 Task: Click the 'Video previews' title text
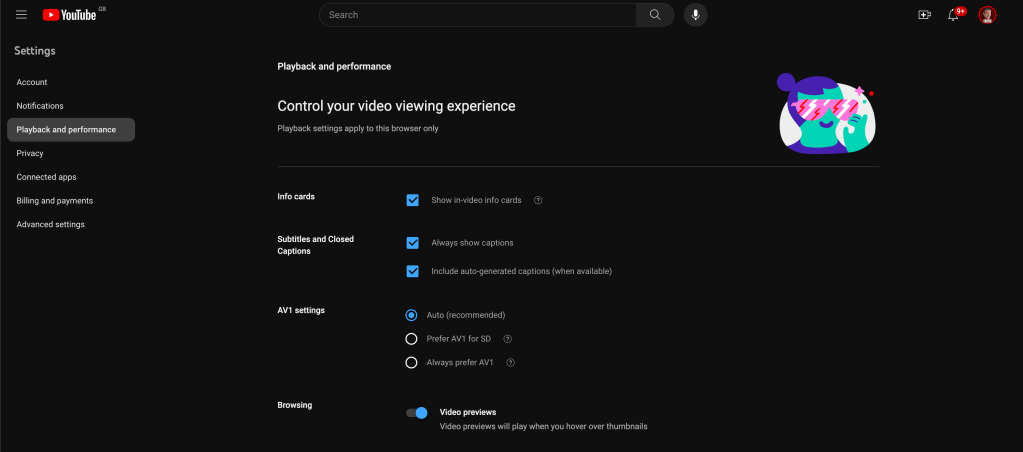pos(468,412)
